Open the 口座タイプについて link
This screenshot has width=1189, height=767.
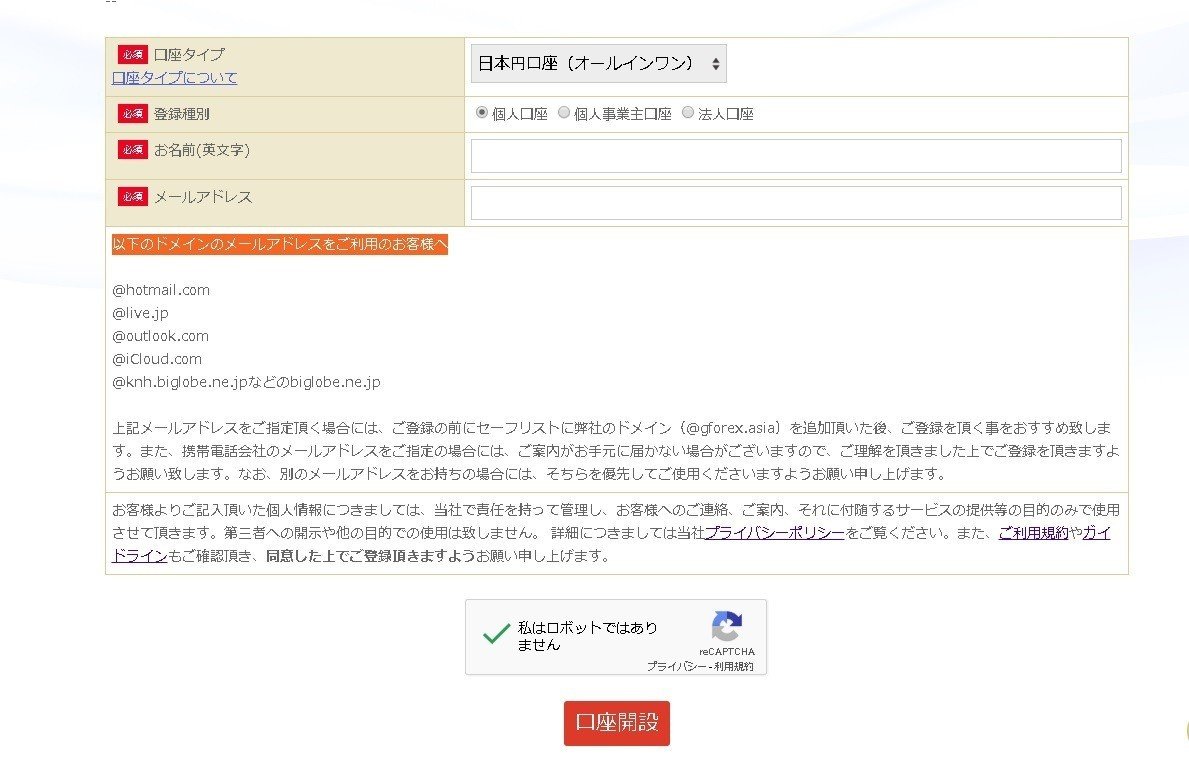pos(174,77)
